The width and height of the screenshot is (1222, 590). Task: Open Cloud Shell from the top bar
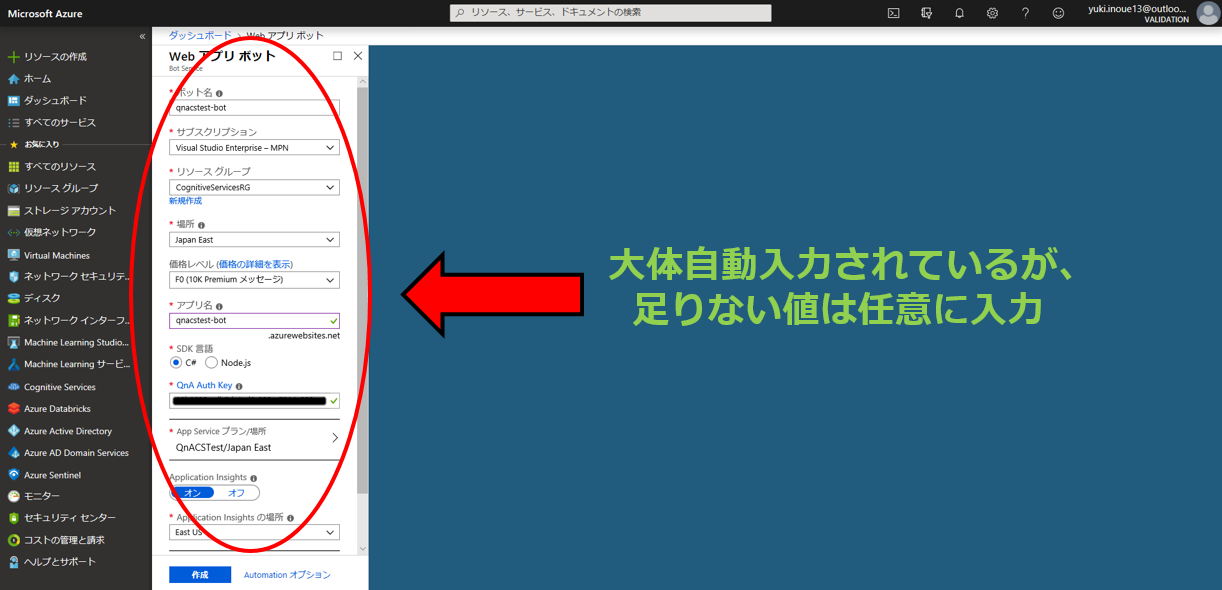pos(894,13)
